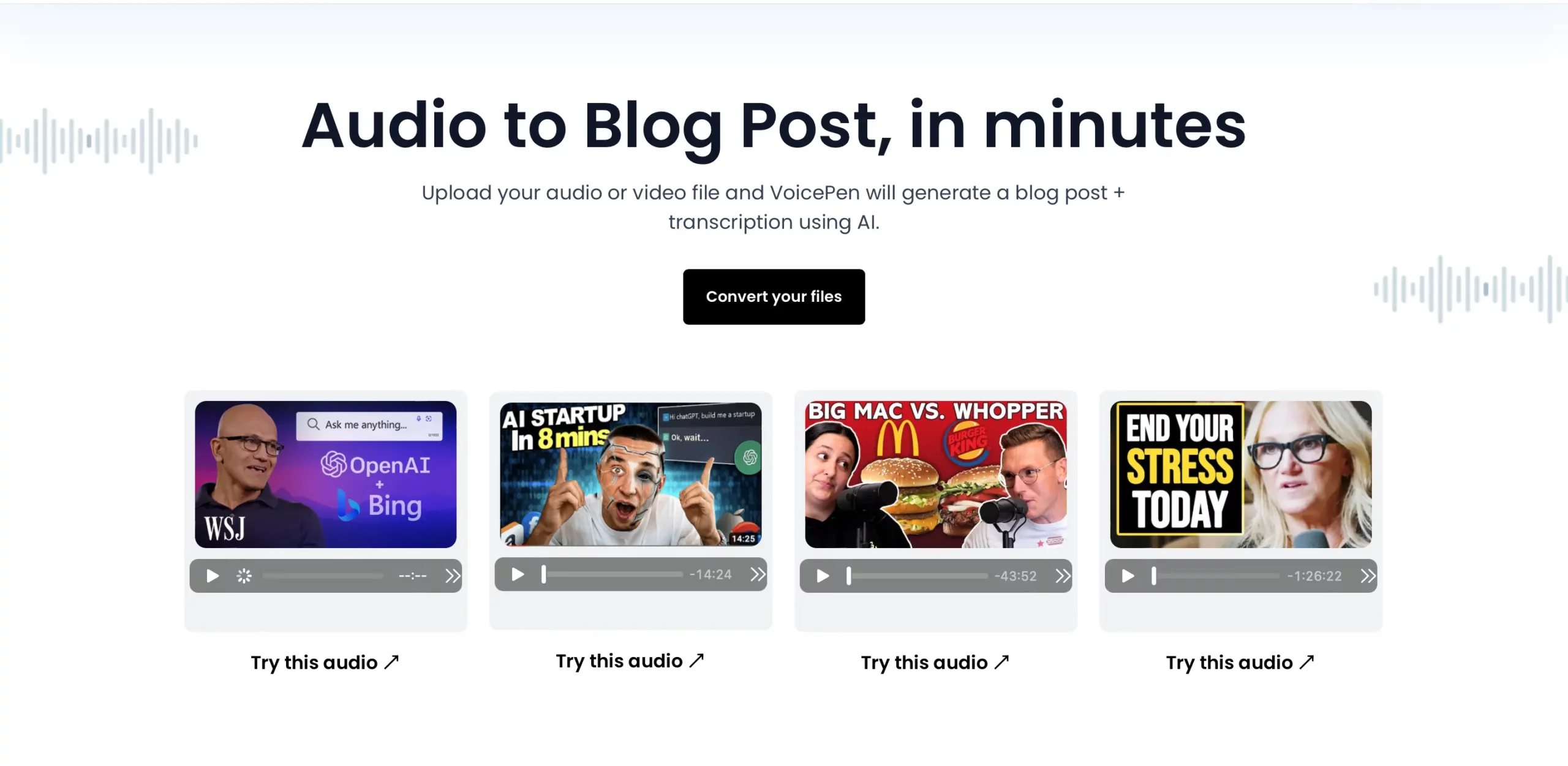The height and width of the screenshot is (766, 1568).
Task: Open Try this audio under Stress Today
Action: click(x=1240, y=663)
